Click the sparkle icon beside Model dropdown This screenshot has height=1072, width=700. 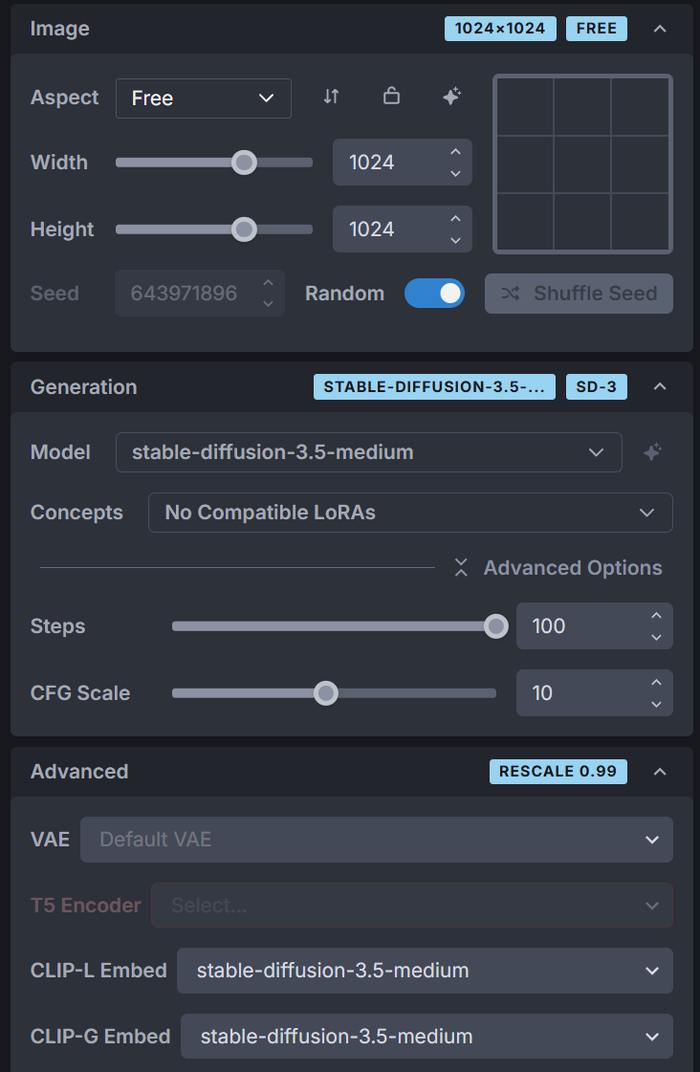tap(652, 452)
